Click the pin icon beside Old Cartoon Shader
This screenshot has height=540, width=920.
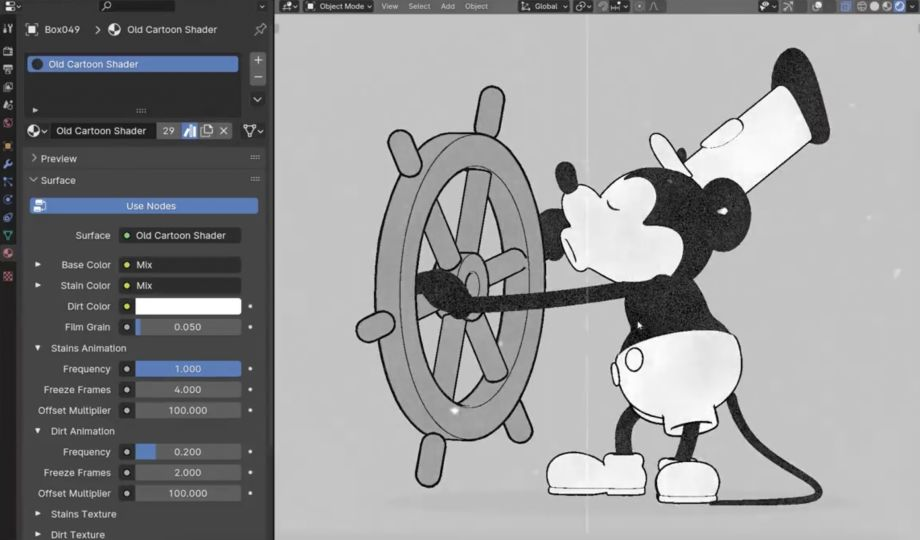[x=260, y=29]
